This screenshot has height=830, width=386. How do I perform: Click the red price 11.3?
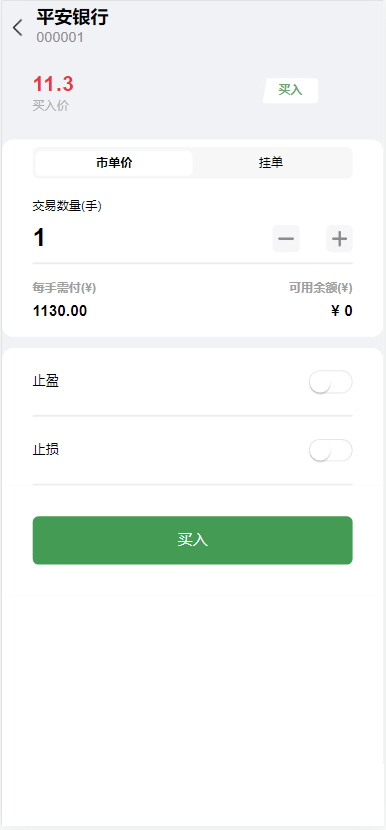53,84
